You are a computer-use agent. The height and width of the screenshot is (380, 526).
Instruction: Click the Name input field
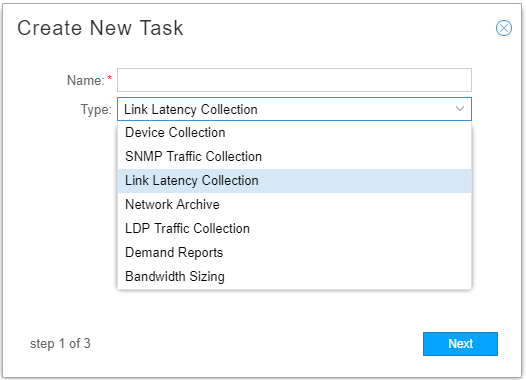pos(294,80)
